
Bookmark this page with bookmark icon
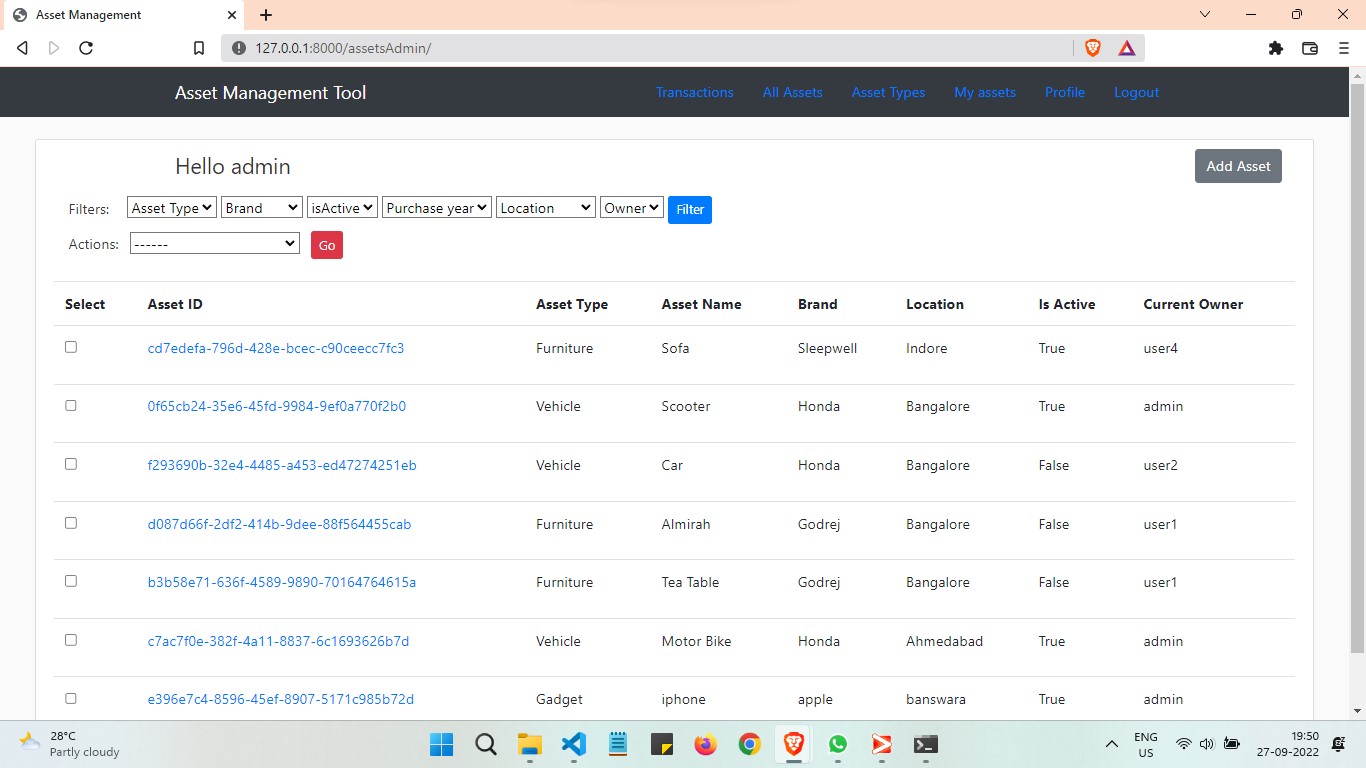199,48
